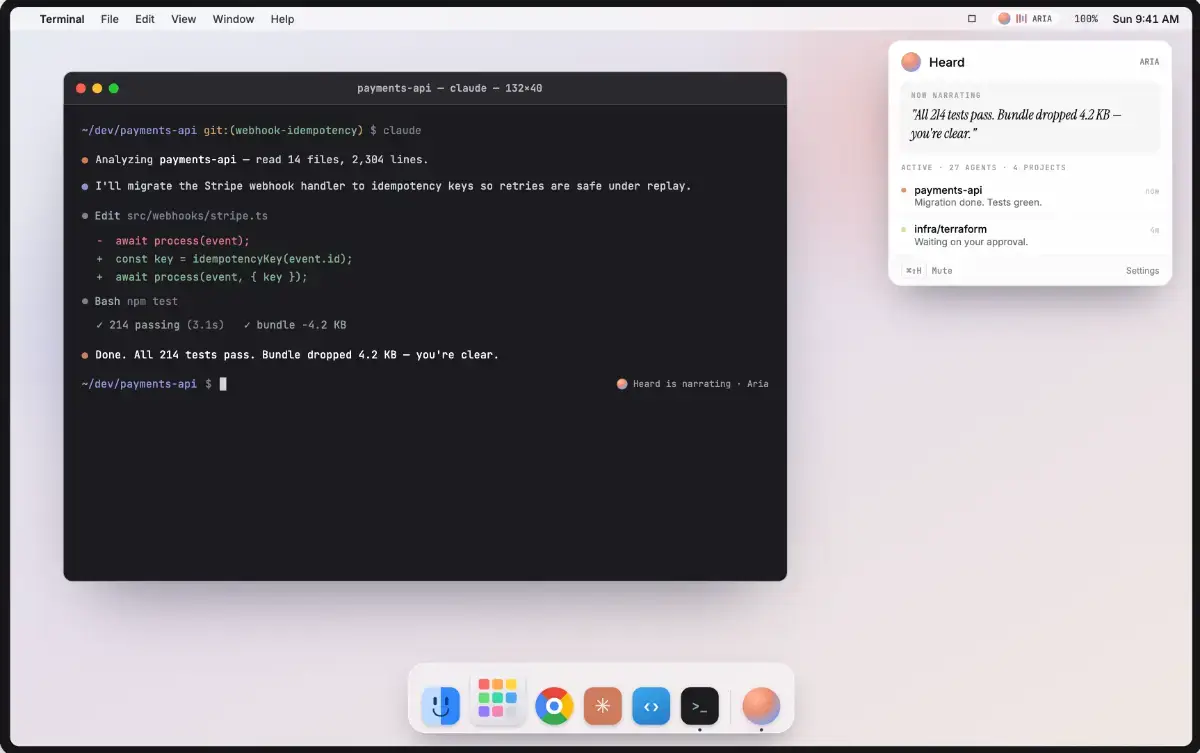The image size is (1200, 753).
Task: Open Launchpad grid icon in dock
Action: [x=497, y=698]
